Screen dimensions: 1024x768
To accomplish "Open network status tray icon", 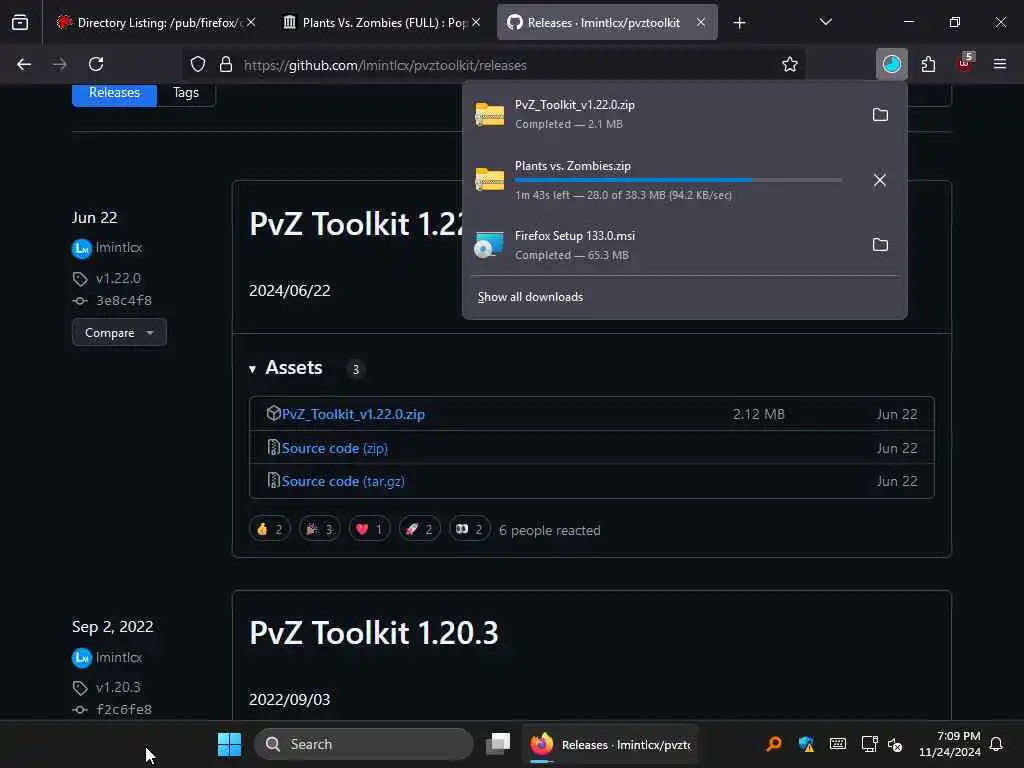I will pos(869,744).
